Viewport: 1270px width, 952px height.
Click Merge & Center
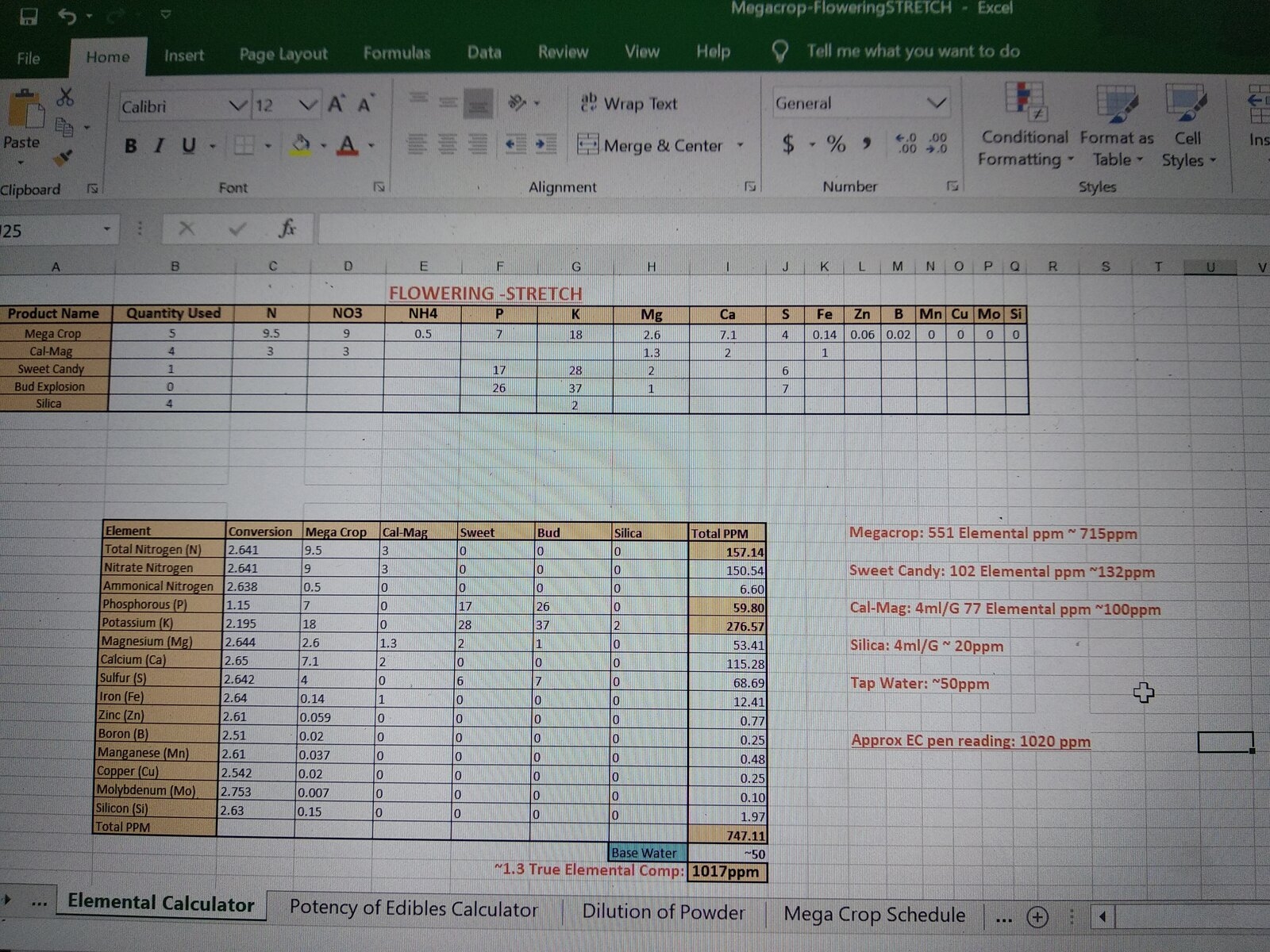point(651,145)
